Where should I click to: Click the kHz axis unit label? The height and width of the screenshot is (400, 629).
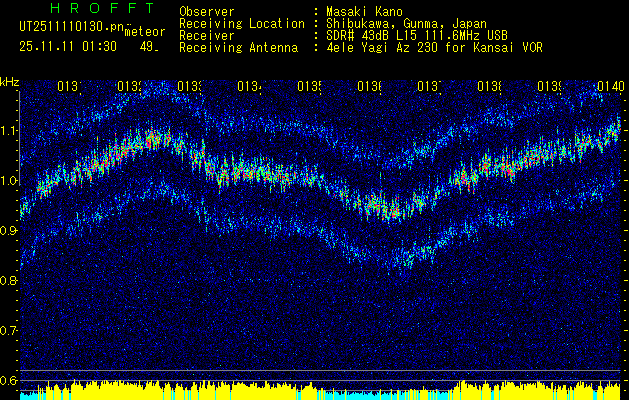point(10,81)
